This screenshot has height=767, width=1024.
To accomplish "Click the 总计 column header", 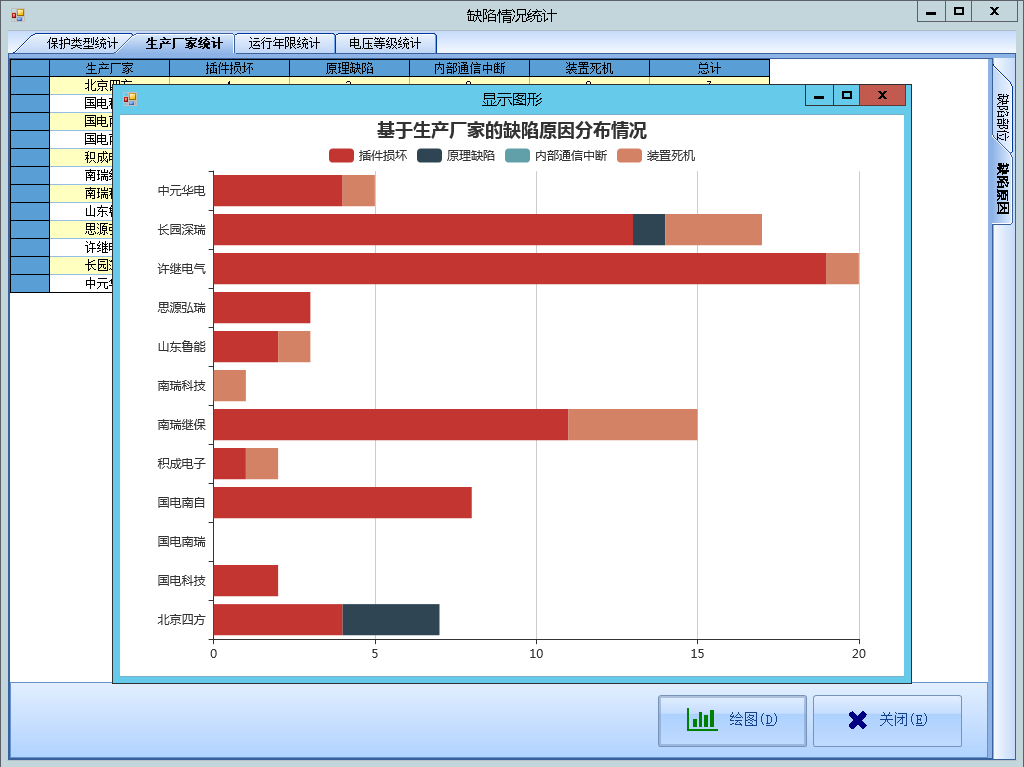I will click(710, 68).
